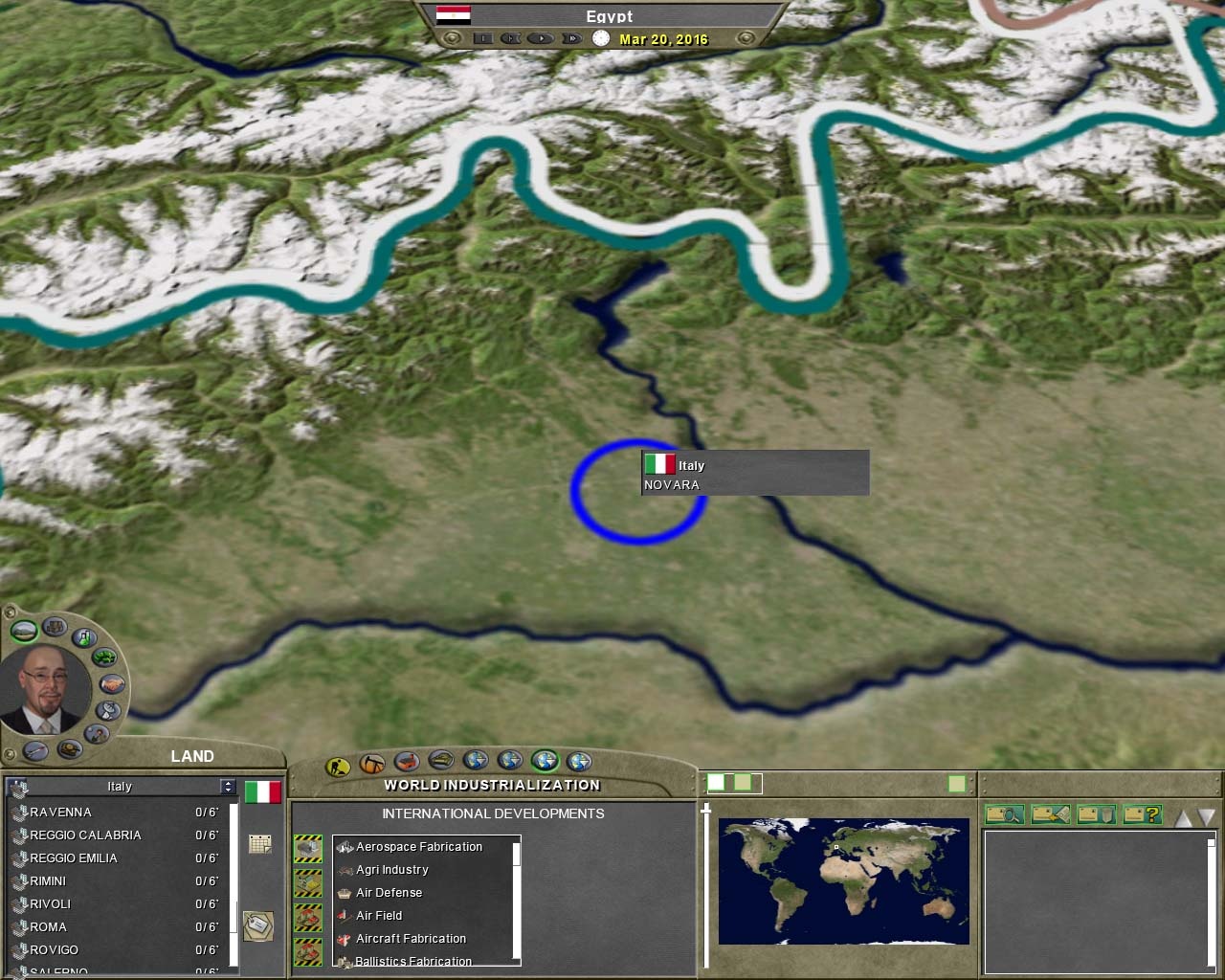Select Aerospace Fabrication in the developments list
Viewport: 1225px width, 980px height.
tap(419, 846)
